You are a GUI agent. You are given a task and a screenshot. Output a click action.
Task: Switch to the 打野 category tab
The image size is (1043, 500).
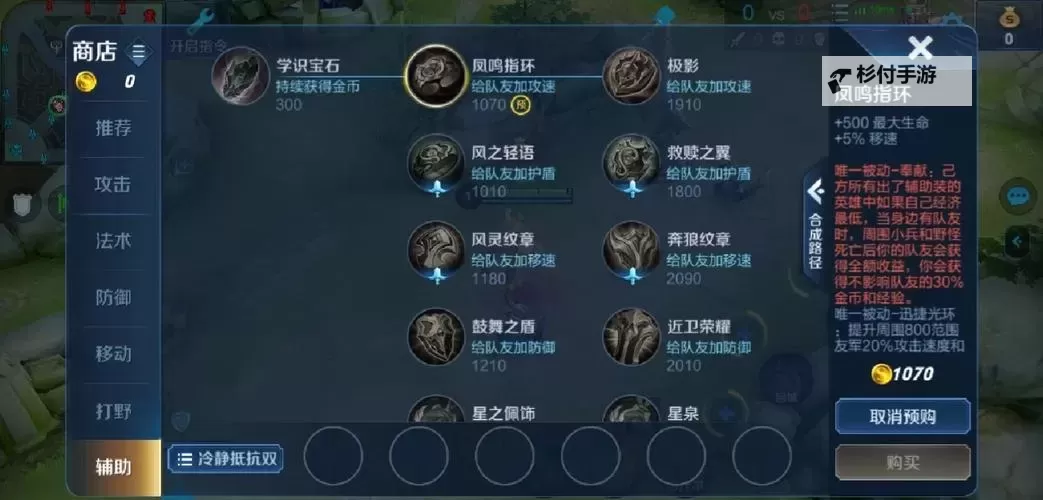[x=112, y=411]
